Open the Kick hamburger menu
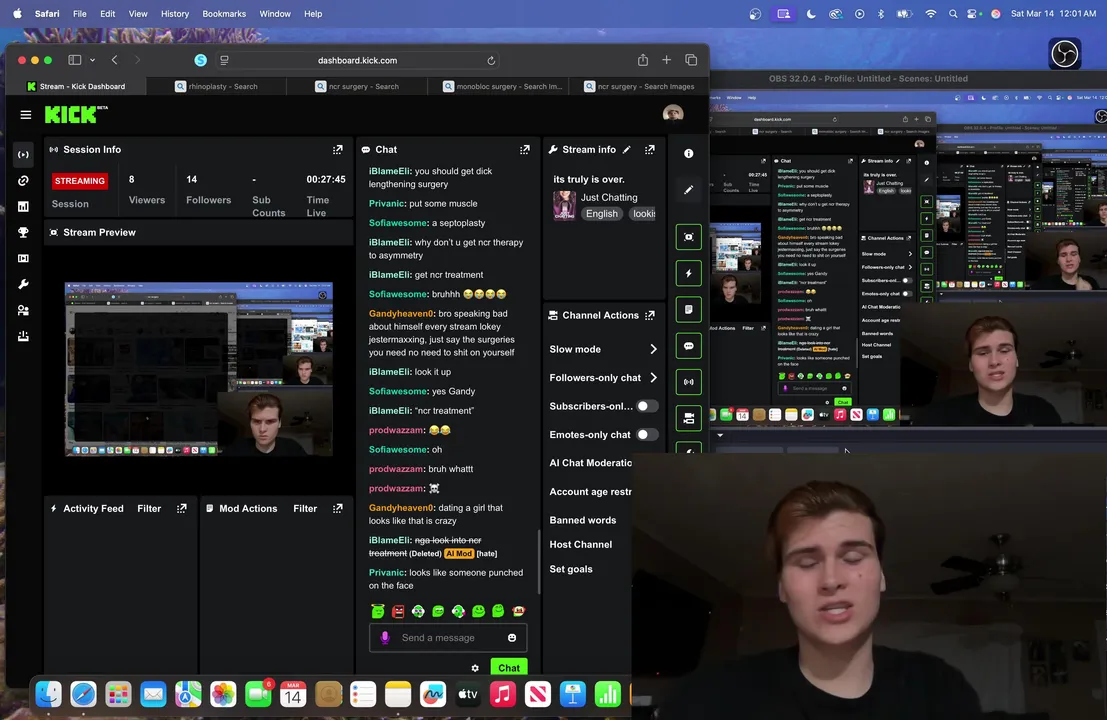The image size is (1107, 720). point(26,114)
